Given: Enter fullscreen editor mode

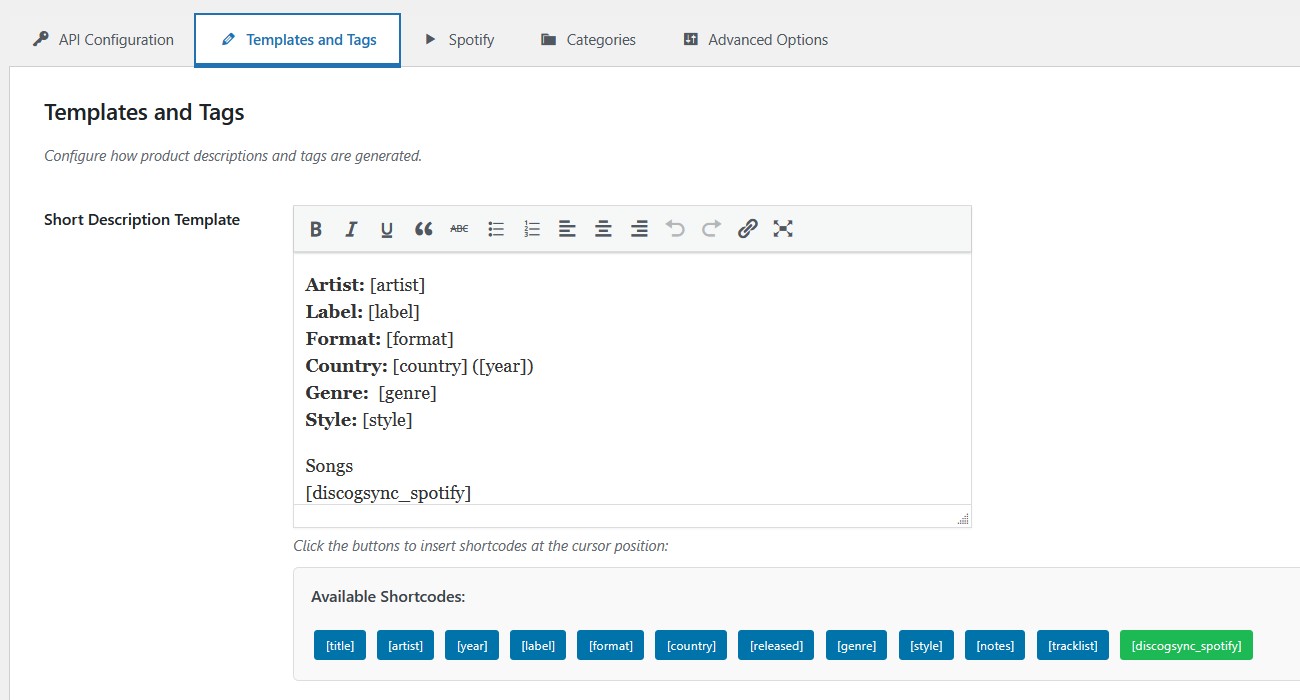Looking at the screenshot, I should pyautogui.click(x=783, y=229).
